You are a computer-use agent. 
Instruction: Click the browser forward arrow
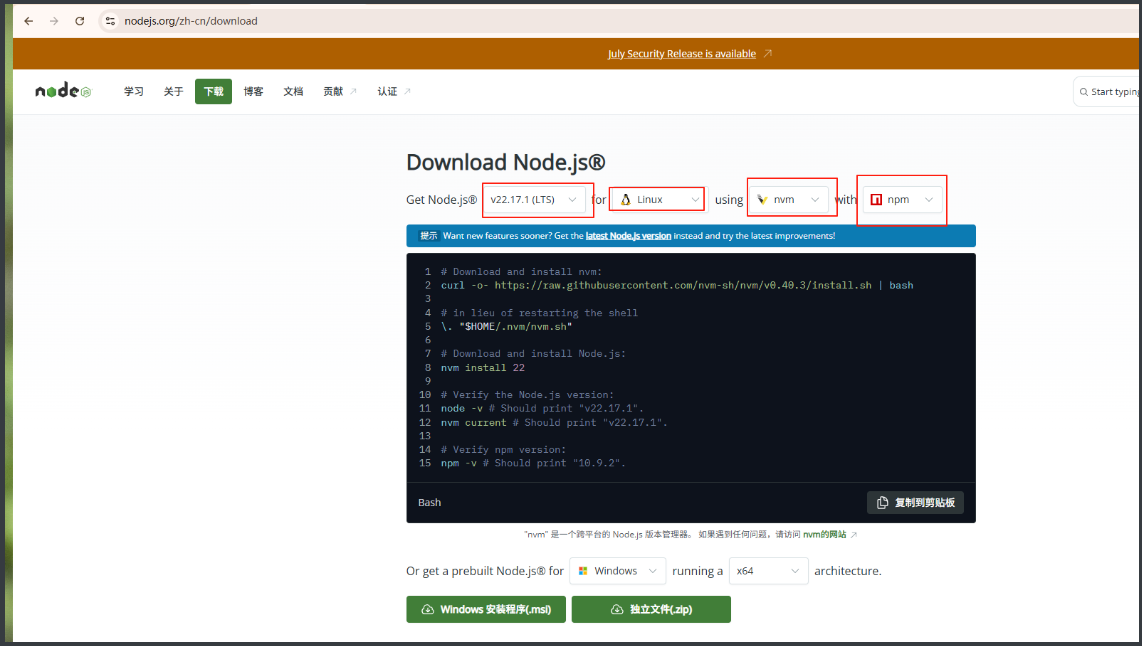54,21
